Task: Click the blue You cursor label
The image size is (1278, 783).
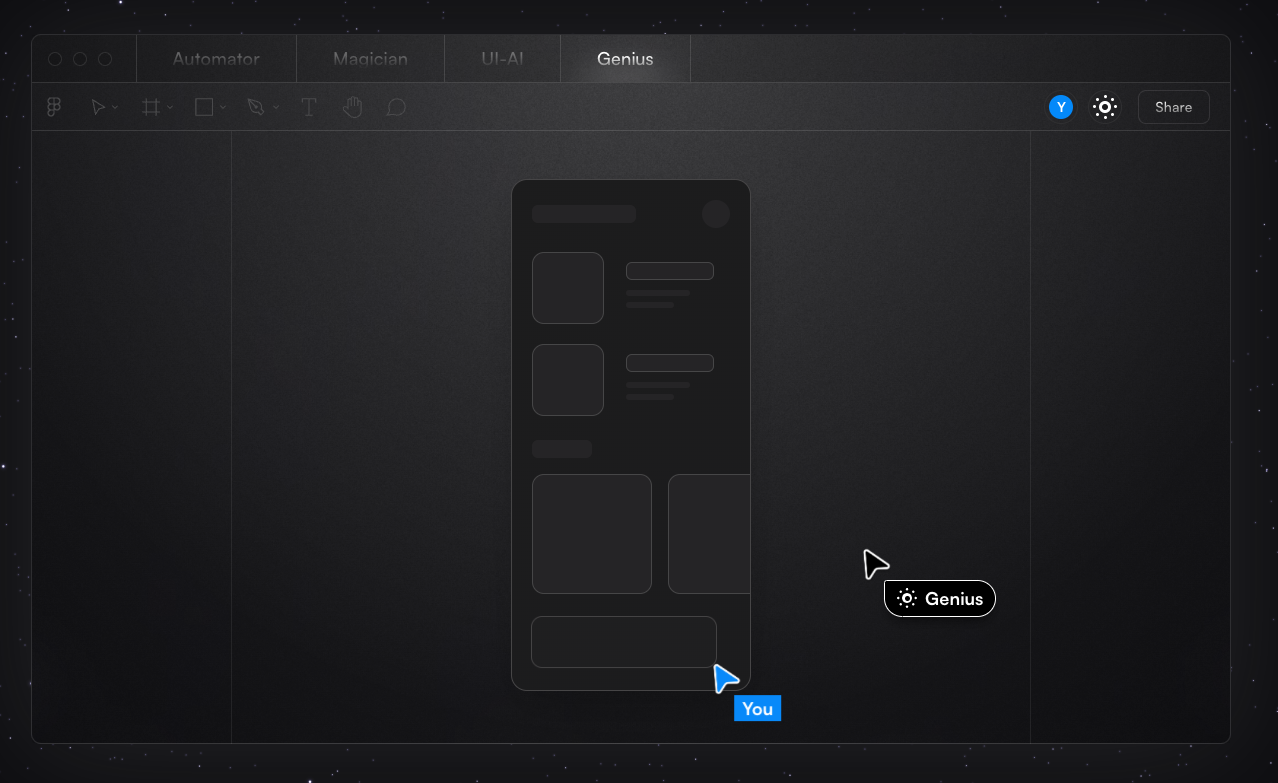Action: (757, 709)
